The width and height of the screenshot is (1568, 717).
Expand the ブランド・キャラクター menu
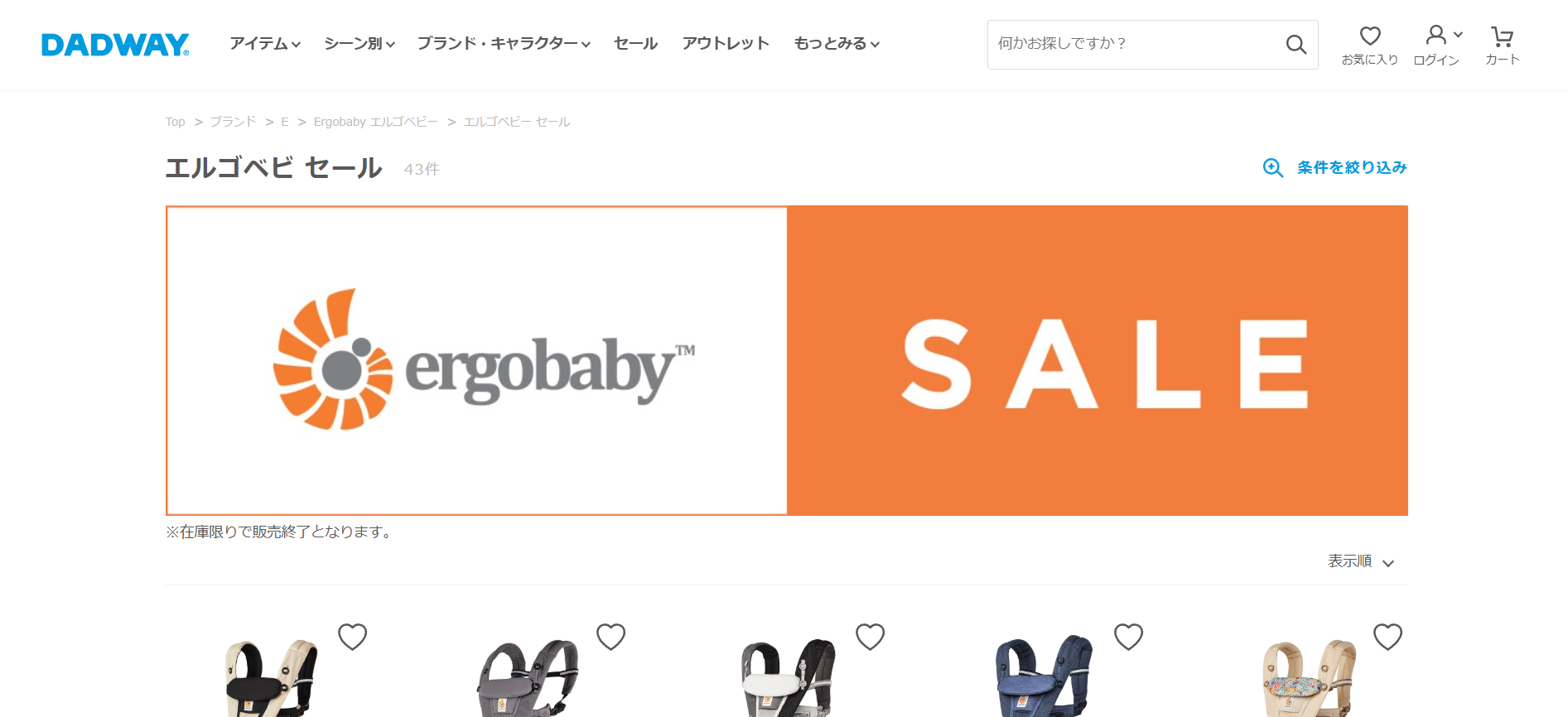504,43
